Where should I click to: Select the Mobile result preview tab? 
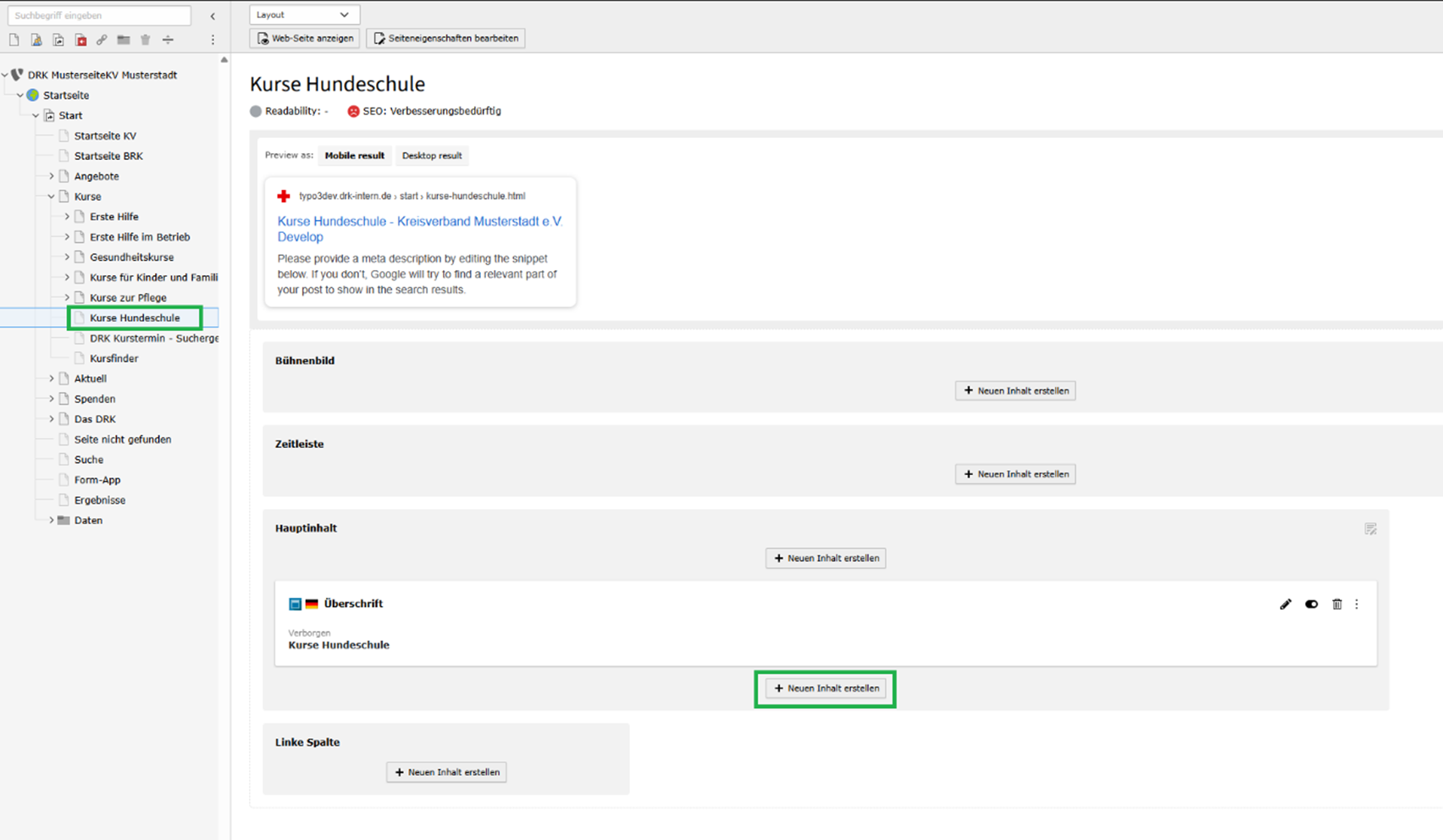tap(354, 156)
